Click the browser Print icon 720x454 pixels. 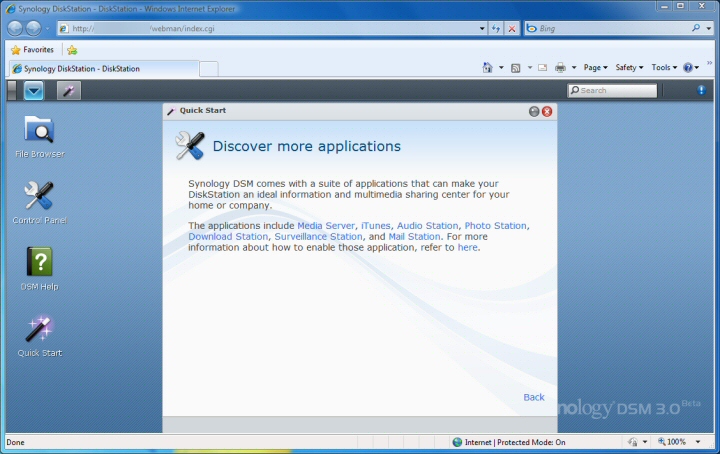tap(560, 67)
